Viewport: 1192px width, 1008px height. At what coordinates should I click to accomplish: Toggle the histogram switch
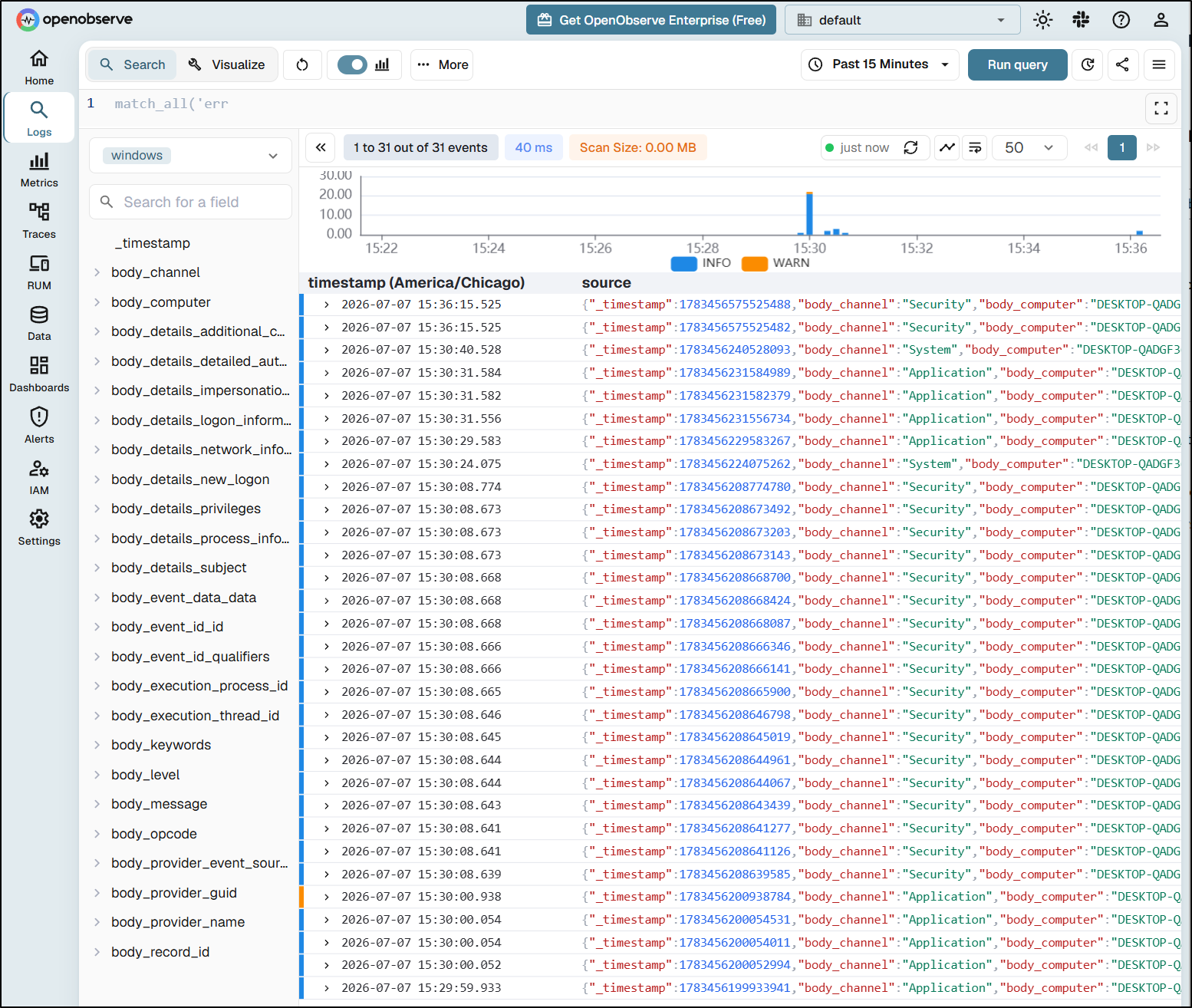[x=353, y=64]
